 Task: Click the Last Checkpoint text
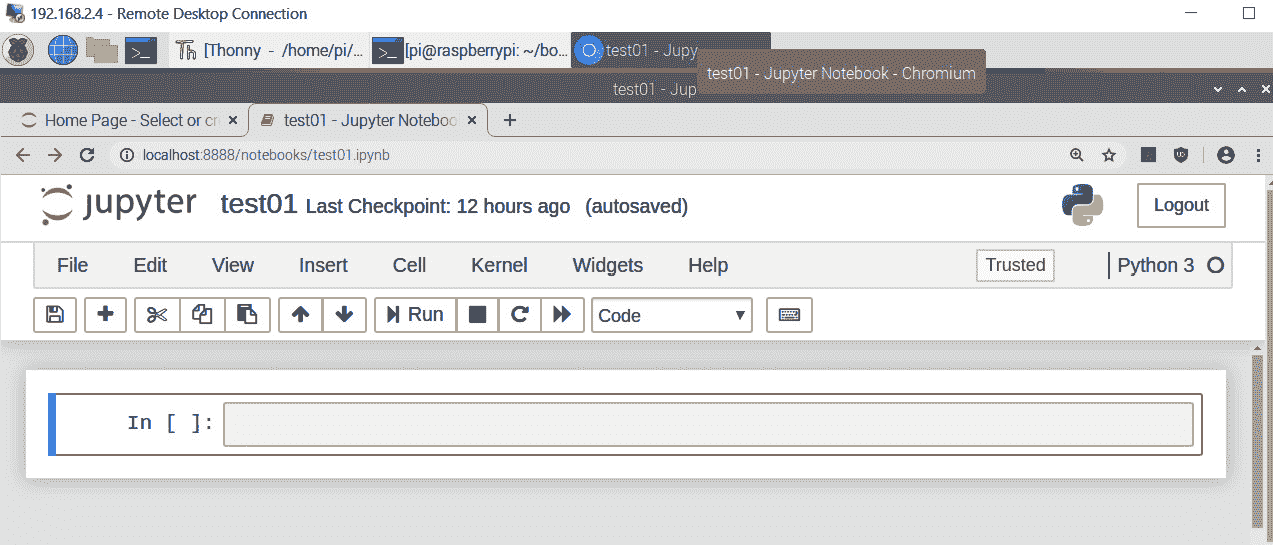[438, 207]
